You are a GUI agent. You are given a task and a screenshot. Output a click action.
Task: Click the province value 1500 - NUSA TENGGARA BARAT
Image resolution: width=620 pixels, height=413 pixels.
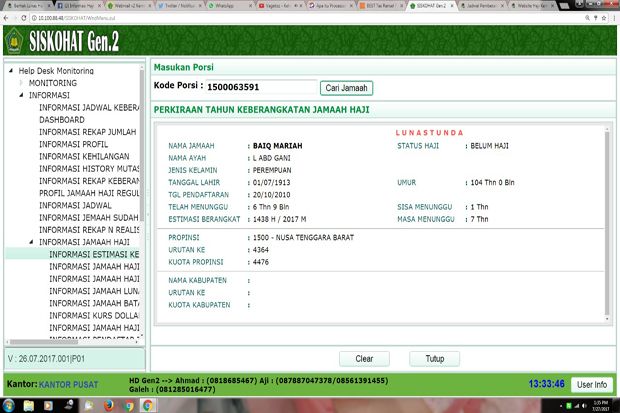(303, 237)
